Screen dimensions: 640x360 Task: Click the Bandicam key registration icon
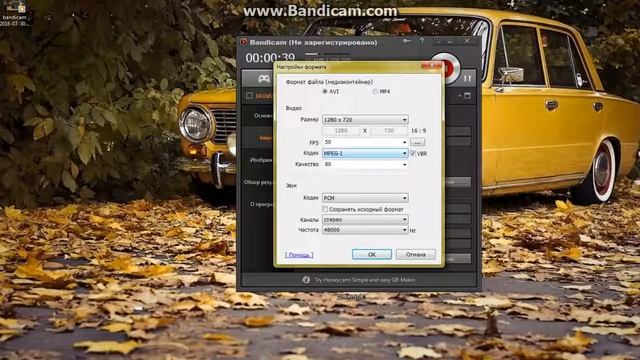[407, 41]
